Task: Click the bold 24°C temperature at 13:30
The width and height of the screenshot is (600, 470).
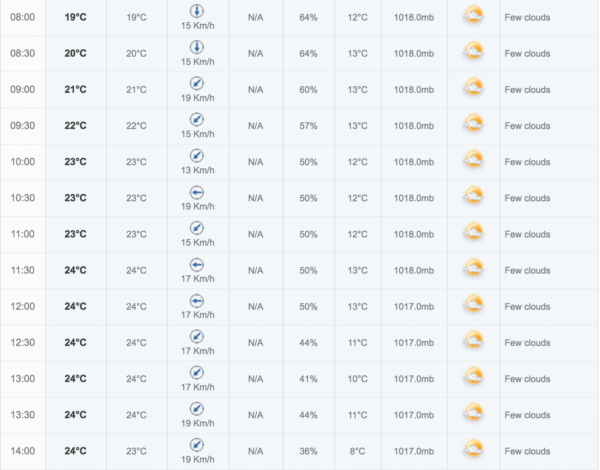Action: (x=75, y=415)
